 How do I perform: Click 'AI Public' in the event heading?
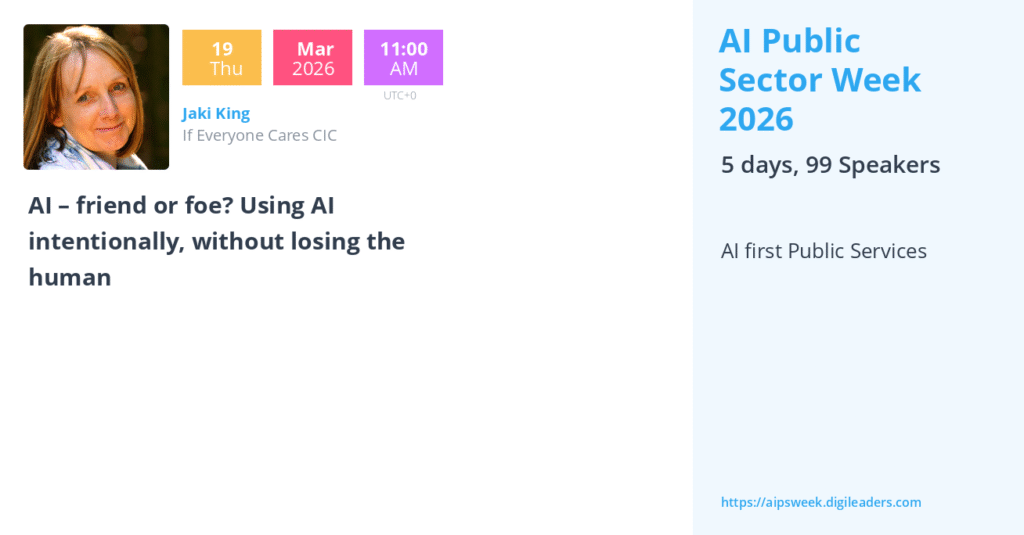789,41
